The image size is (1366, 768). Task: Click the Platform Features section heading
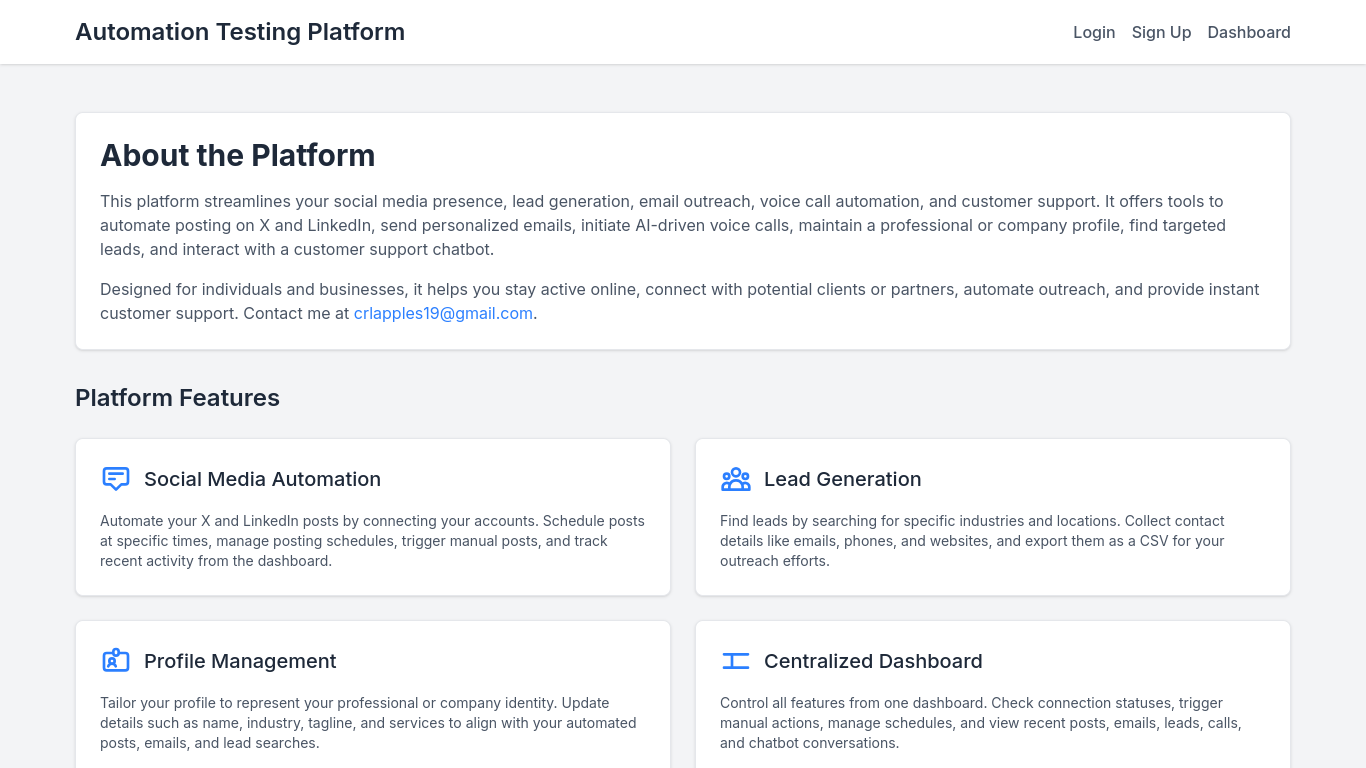tap(177, 398)
